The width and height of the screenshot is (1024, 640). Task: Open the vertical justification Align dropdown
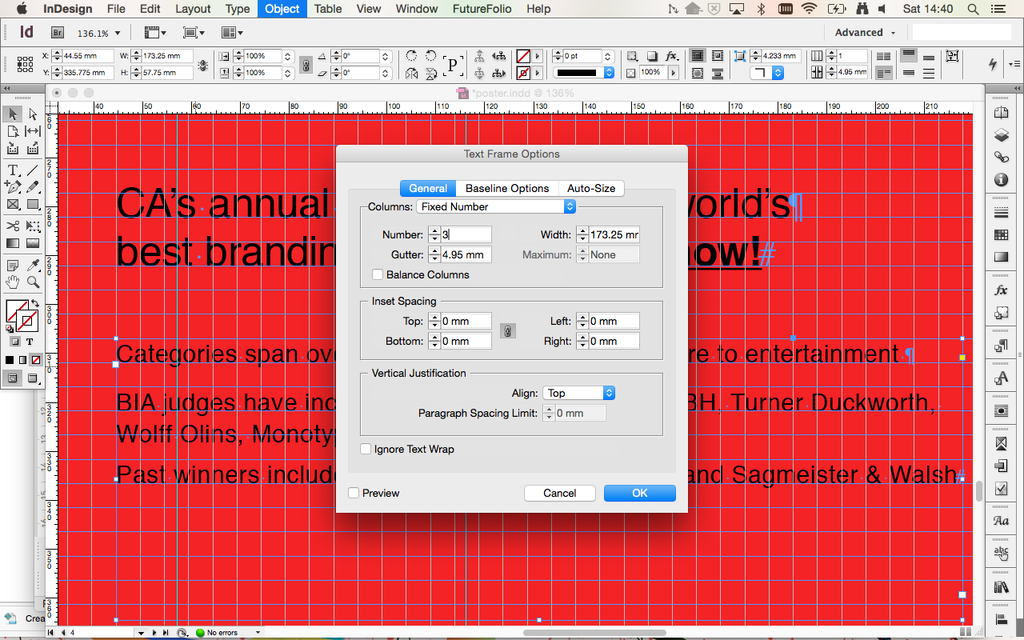(579, 393)
